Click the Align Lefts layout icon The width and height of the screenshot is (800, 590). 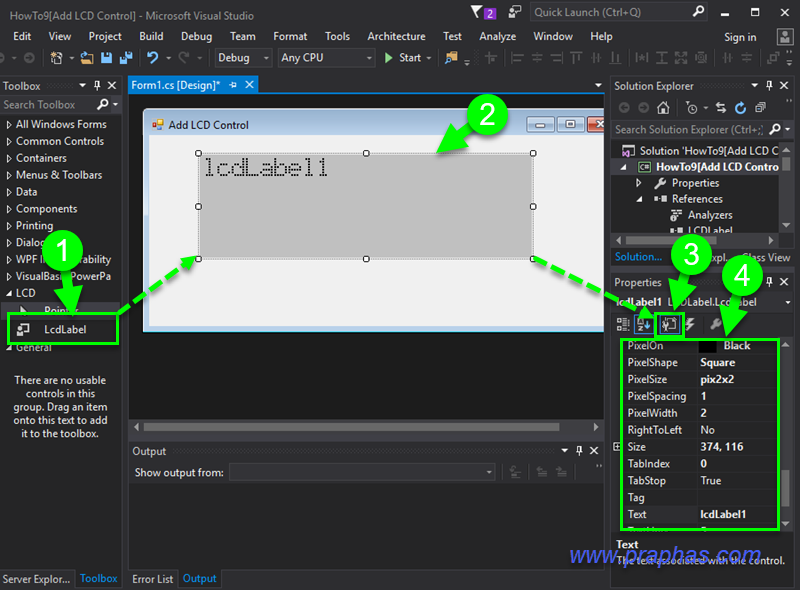coord(517,58)
